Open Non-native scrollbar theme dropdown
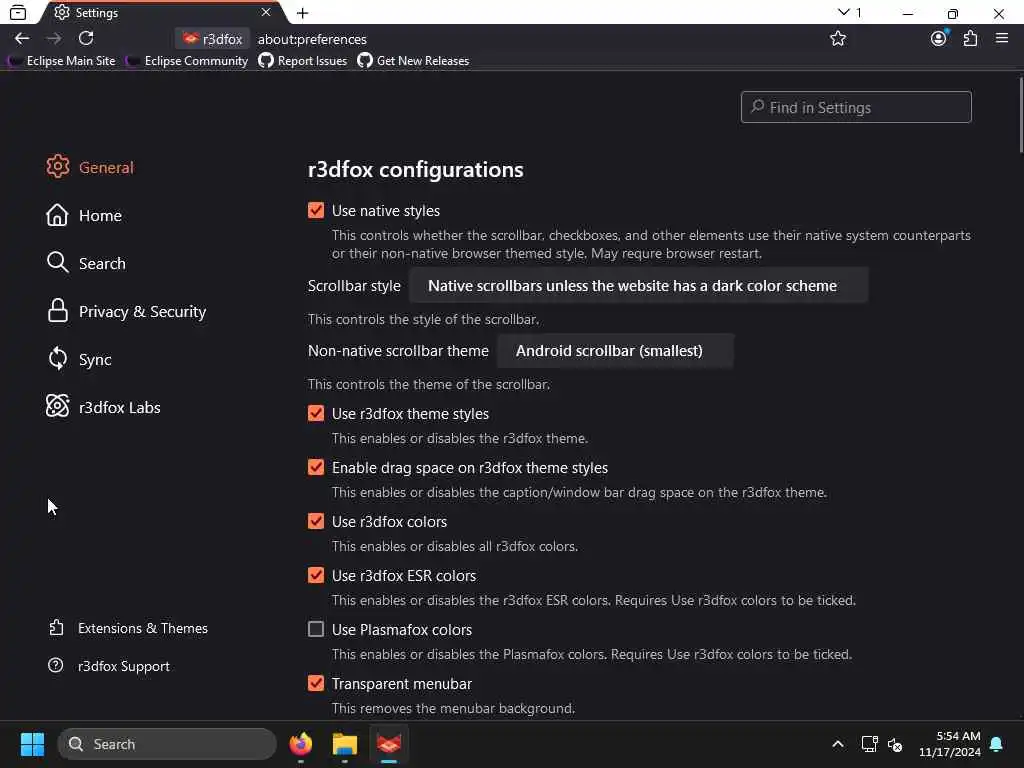1024x768 pixels. tap(615, 351)
